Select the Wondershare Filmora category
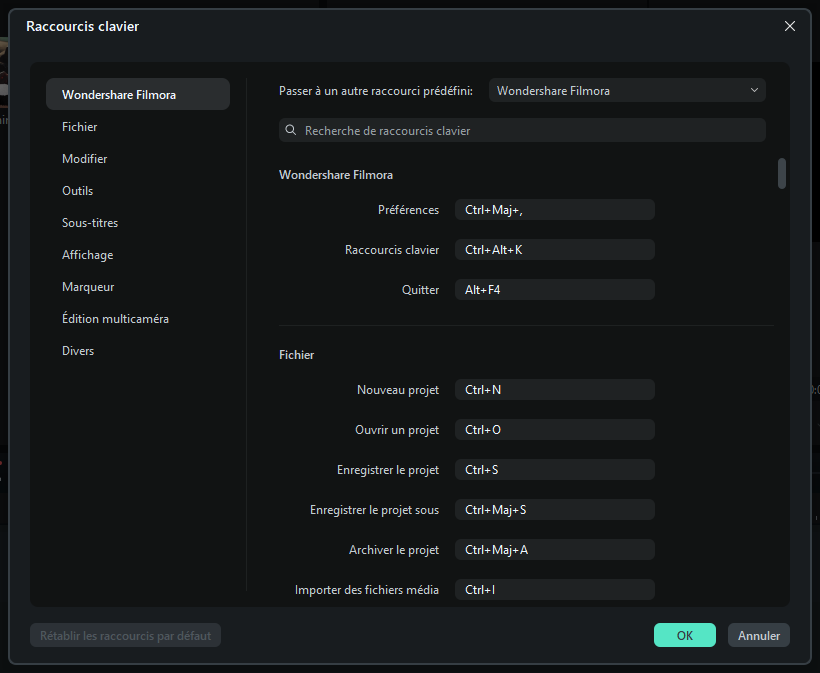 pos(138,95)
